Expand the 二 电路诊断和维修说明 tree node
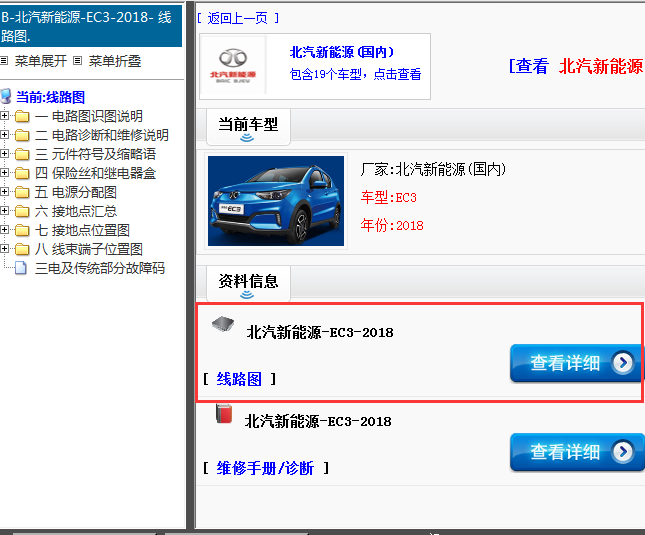 [x=4, y=135]
